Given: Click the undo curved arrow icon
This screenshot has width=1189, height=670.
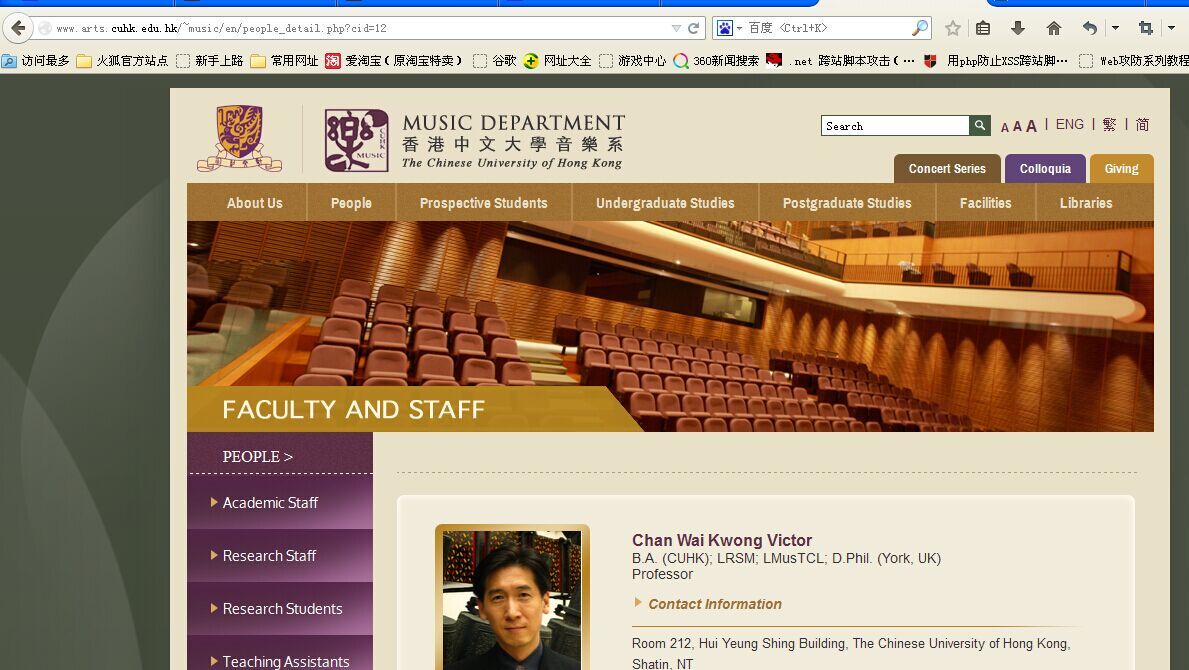Looking at the screenshot, I should [1090, 28].
